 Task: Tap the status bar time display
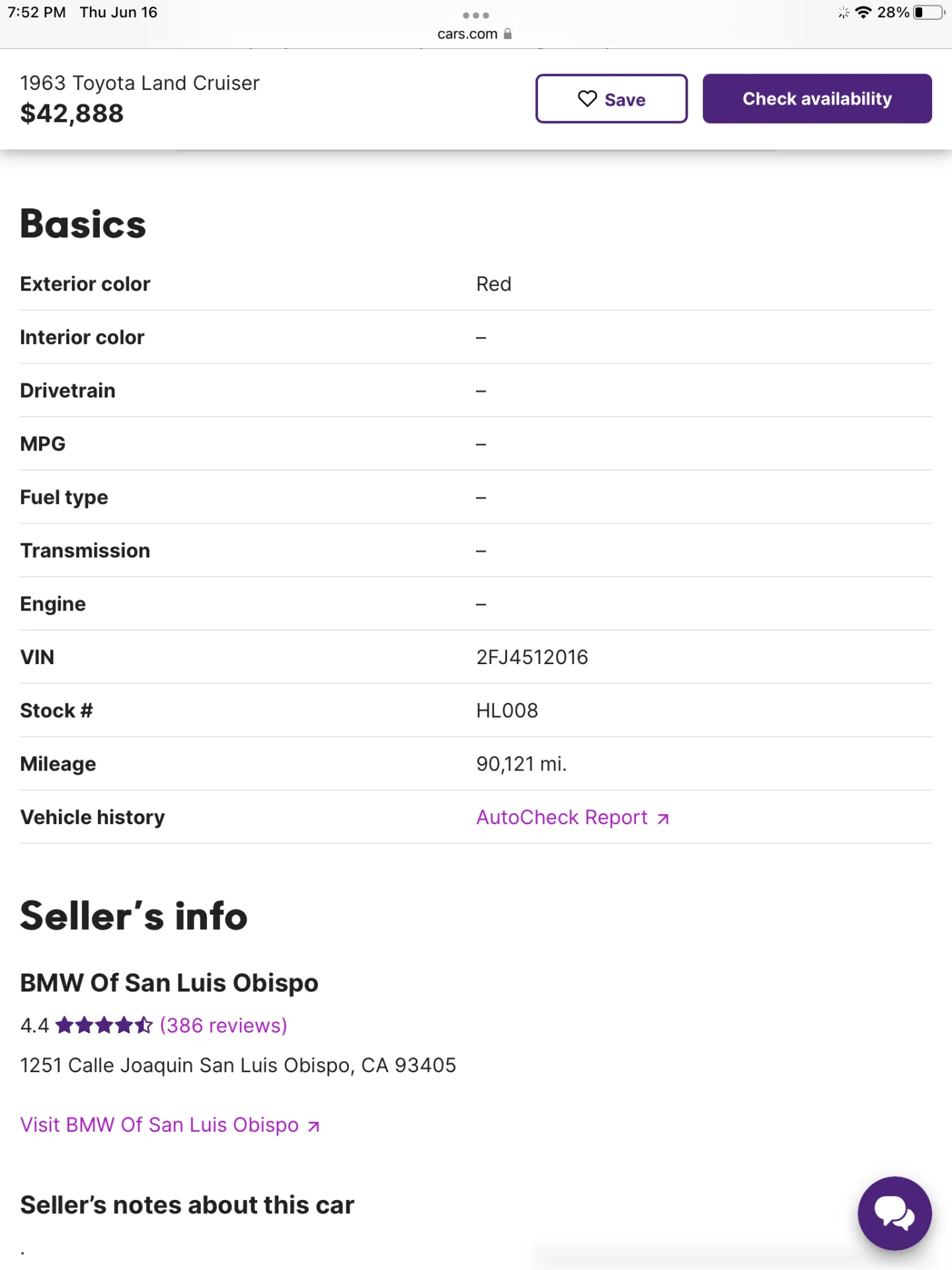(36, 13)
